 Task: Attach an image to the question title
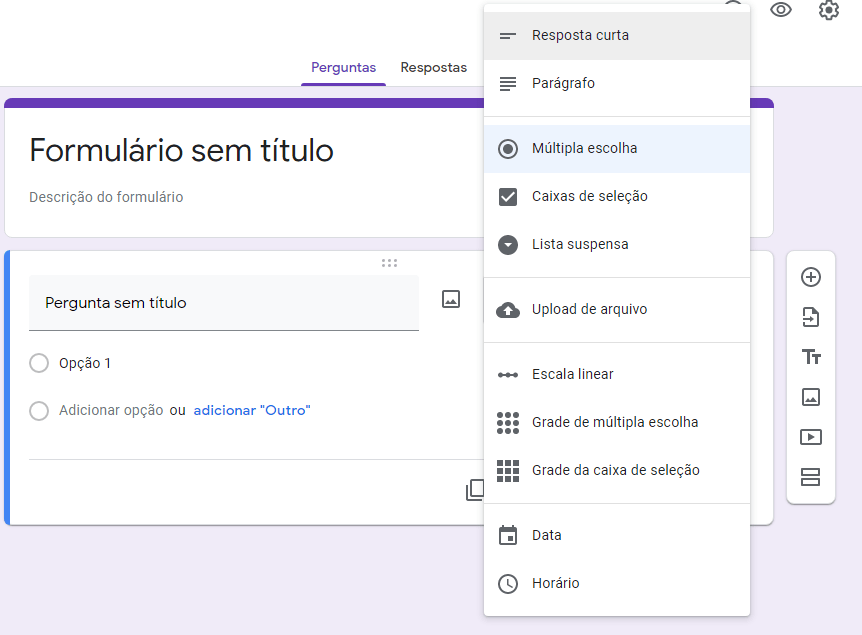point(451,297)
